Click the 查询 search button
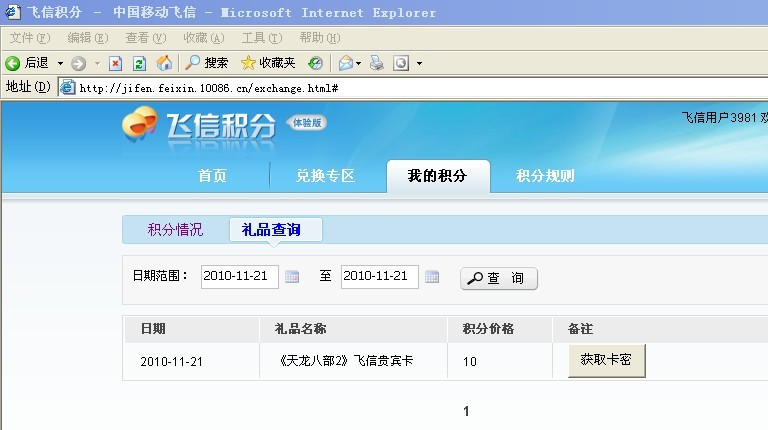 [499, 278]
